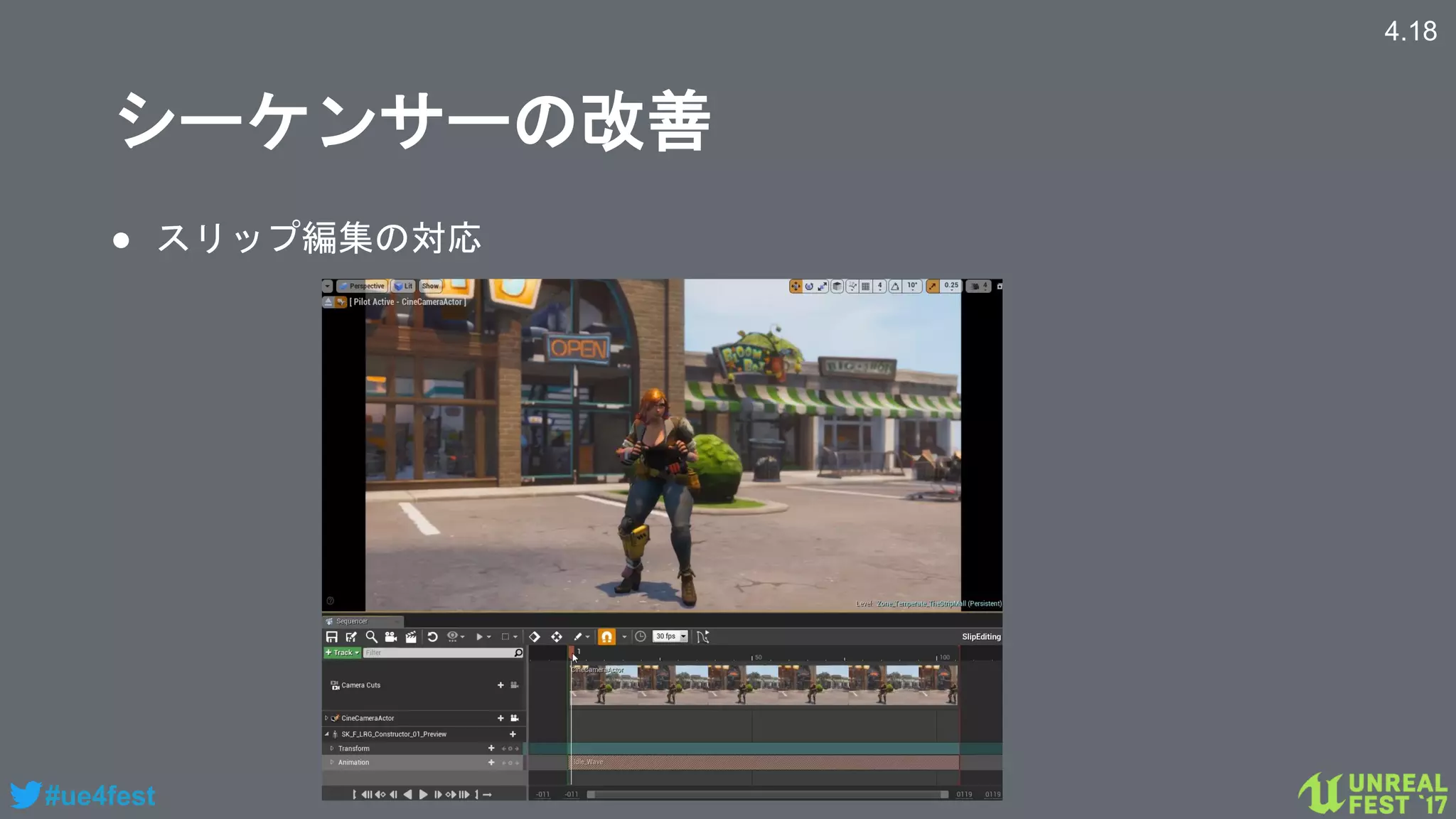Click the green Track add button

click(342, 653)
